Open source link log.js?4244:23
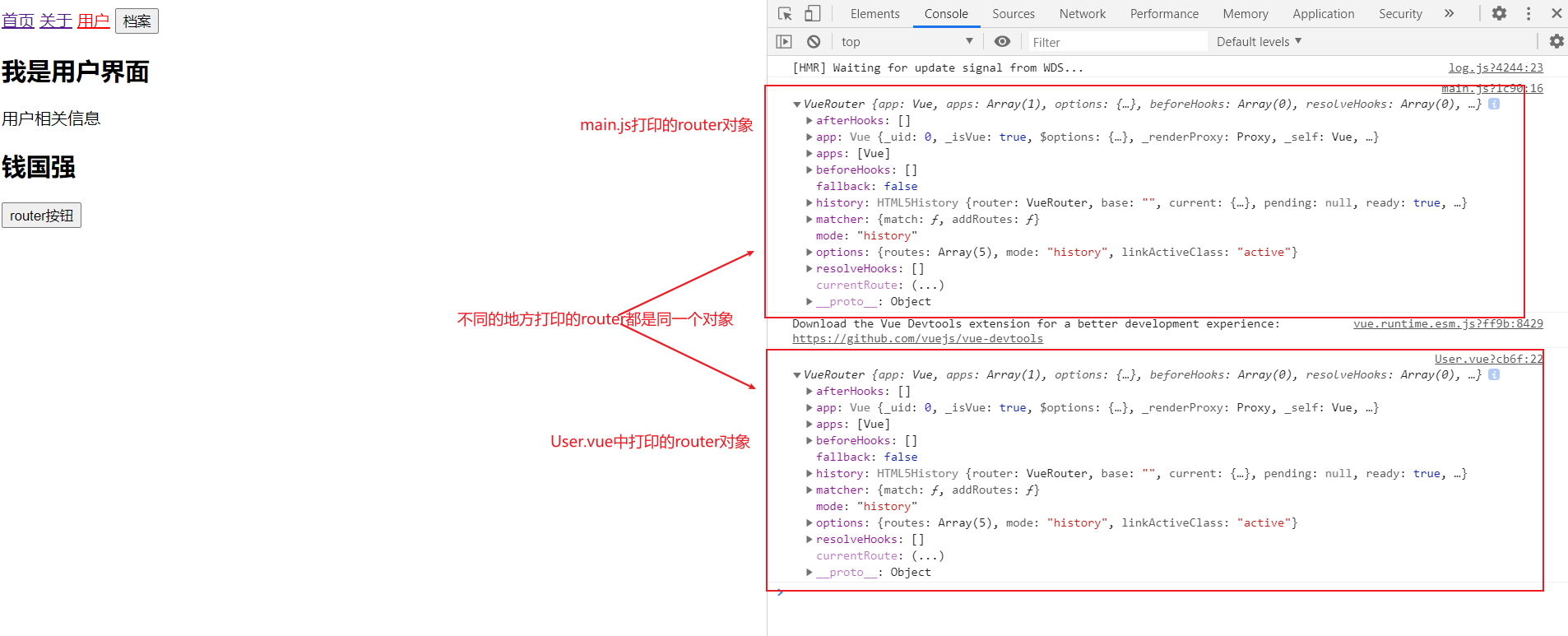Image resolution: width=1568 pixels, height=636 pixels. pos(1496,67)
